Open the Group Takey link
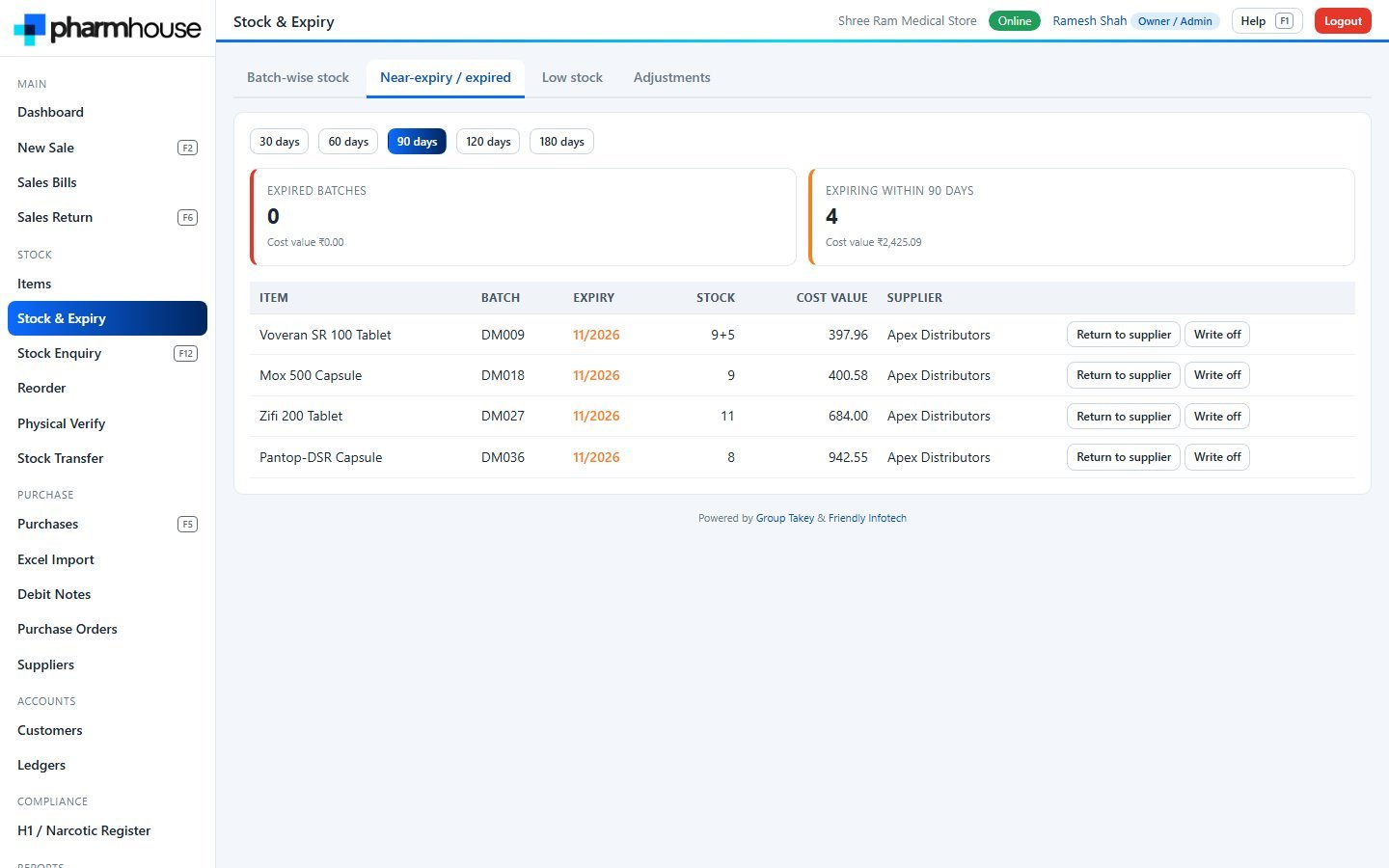This screenshot has width=1389, height=868. click(785, 518)
